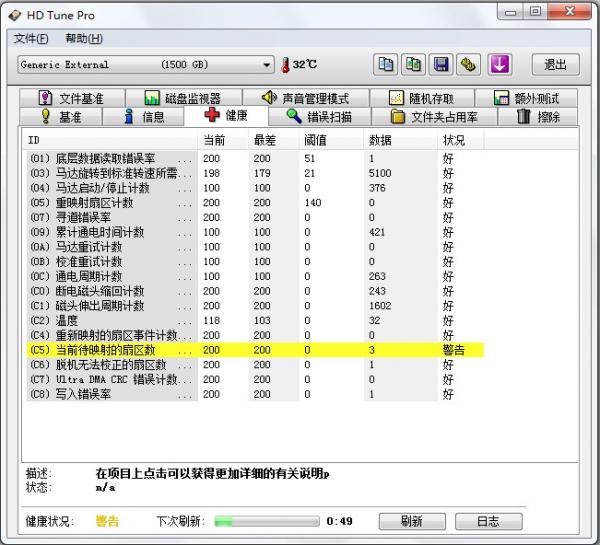Image resolution: width=600 pixels, height=545 pixels.
Task: Select the (C7) Ultra DMA CRC 错误计数 row
Action: coord(255,379)
